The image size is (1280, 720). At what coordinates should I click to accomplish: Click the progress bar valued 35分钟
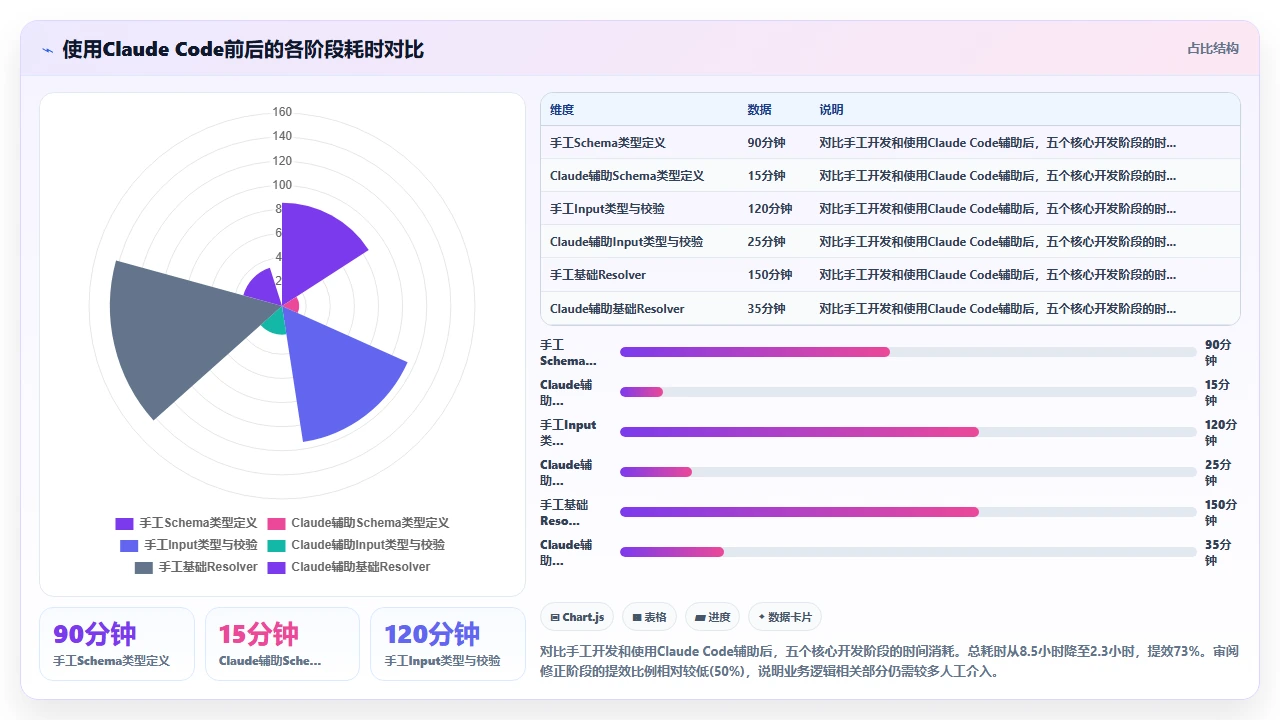[908, 552]
